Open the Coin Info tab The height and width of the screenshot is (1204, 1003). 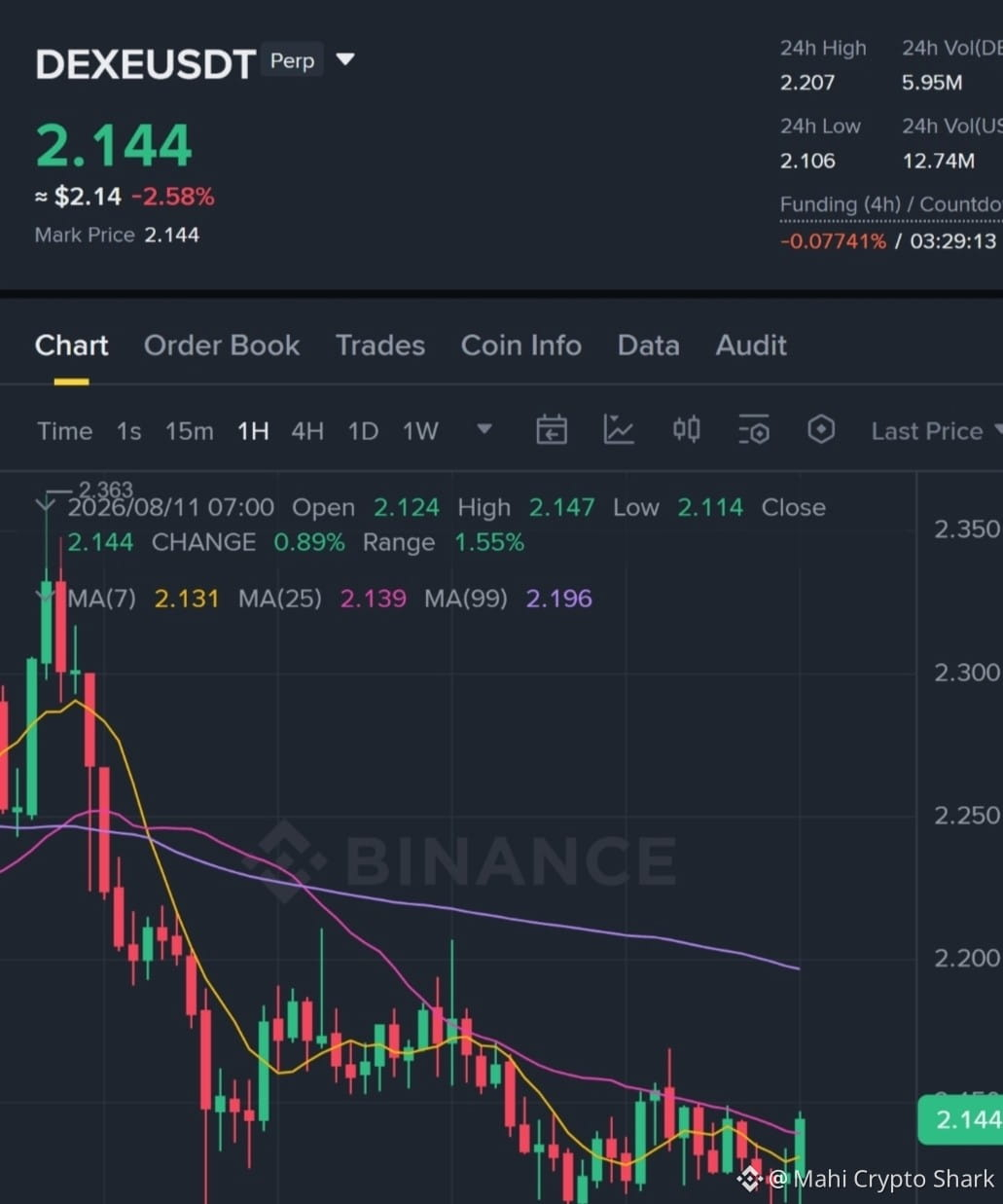click(521, 346)
